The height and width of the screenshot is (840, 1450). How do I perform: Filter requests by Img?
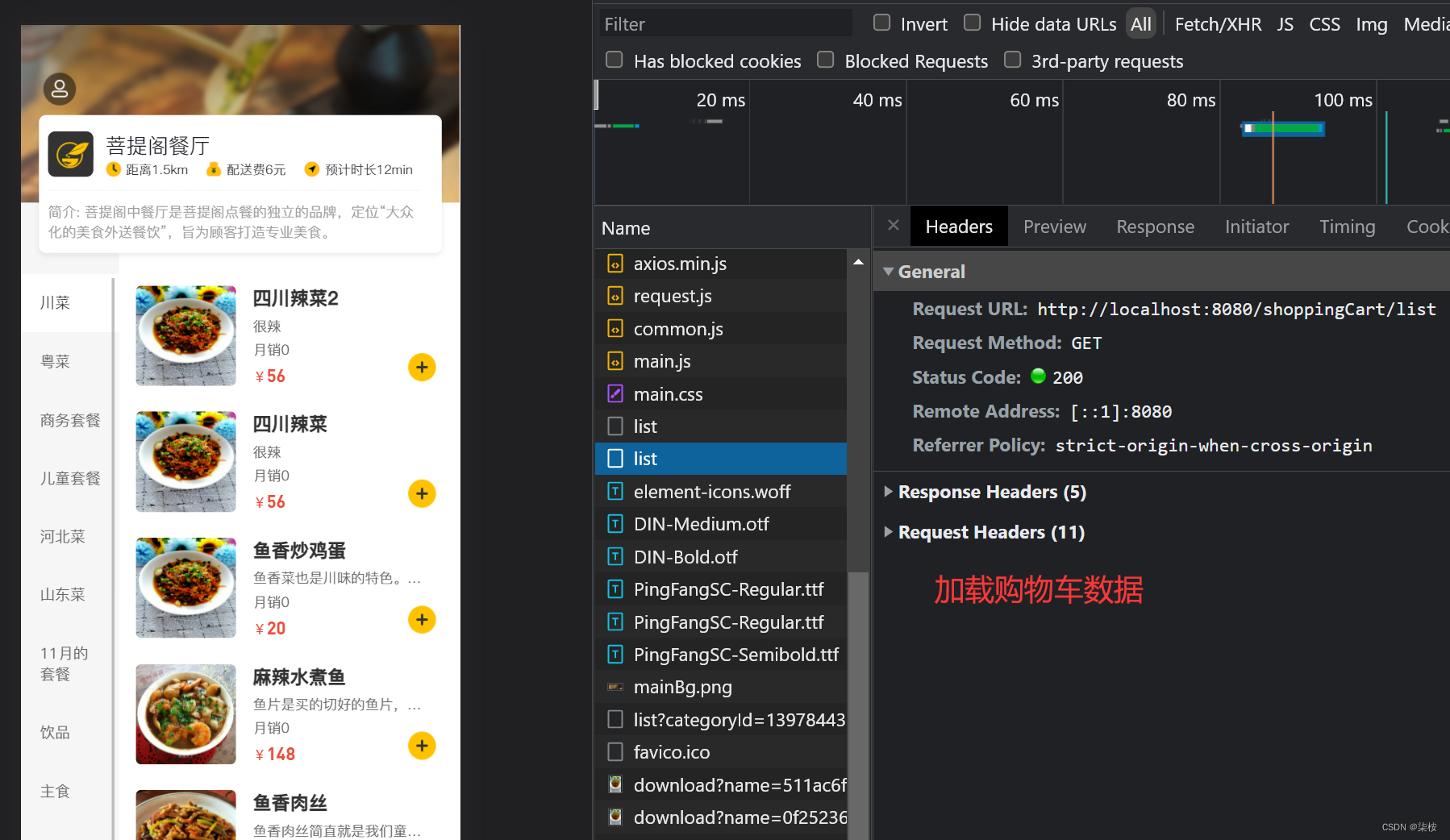pyautogui.click(x=1371, y=24)
